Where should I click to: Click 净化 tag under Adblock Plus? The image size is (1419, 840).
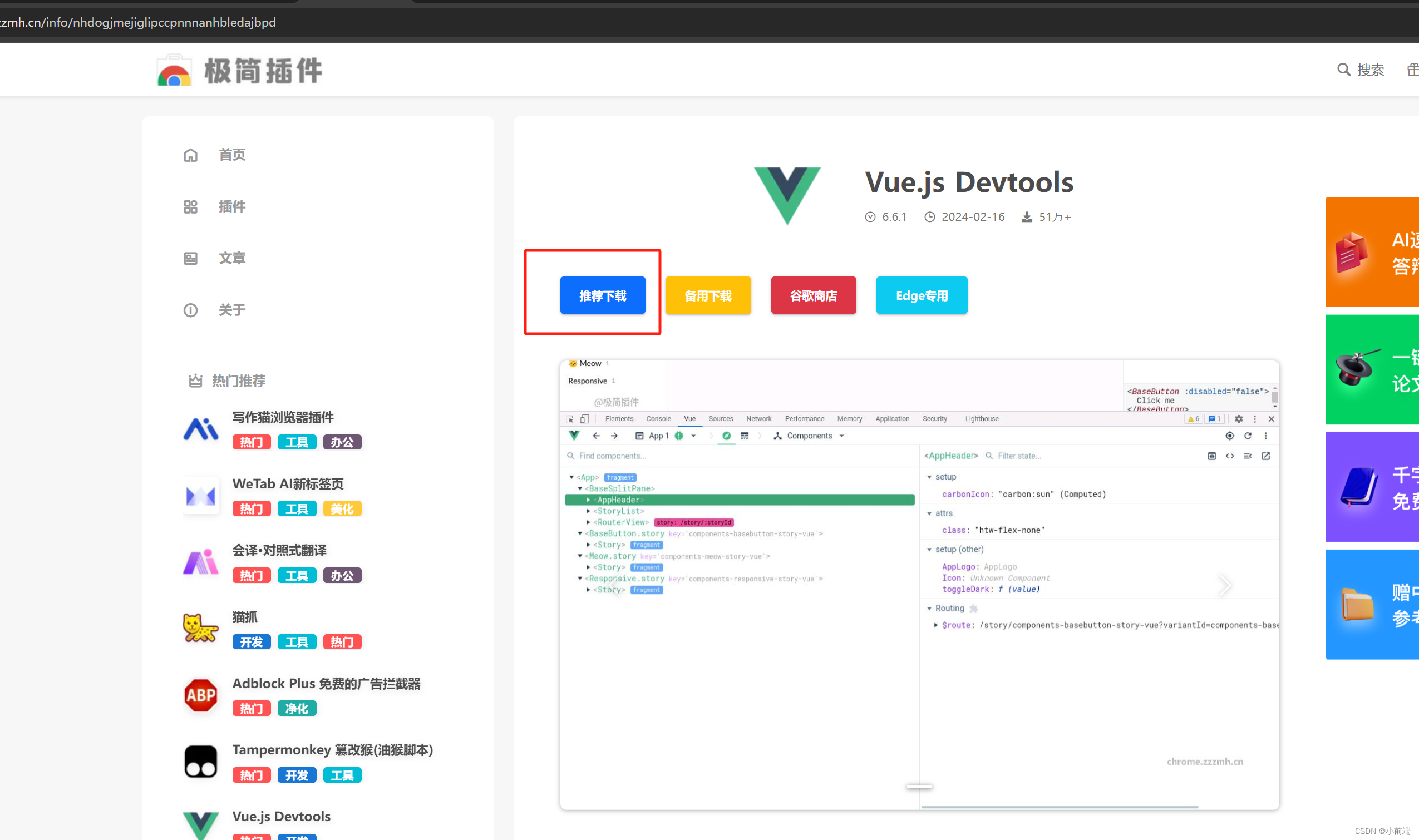pos(297,709)
